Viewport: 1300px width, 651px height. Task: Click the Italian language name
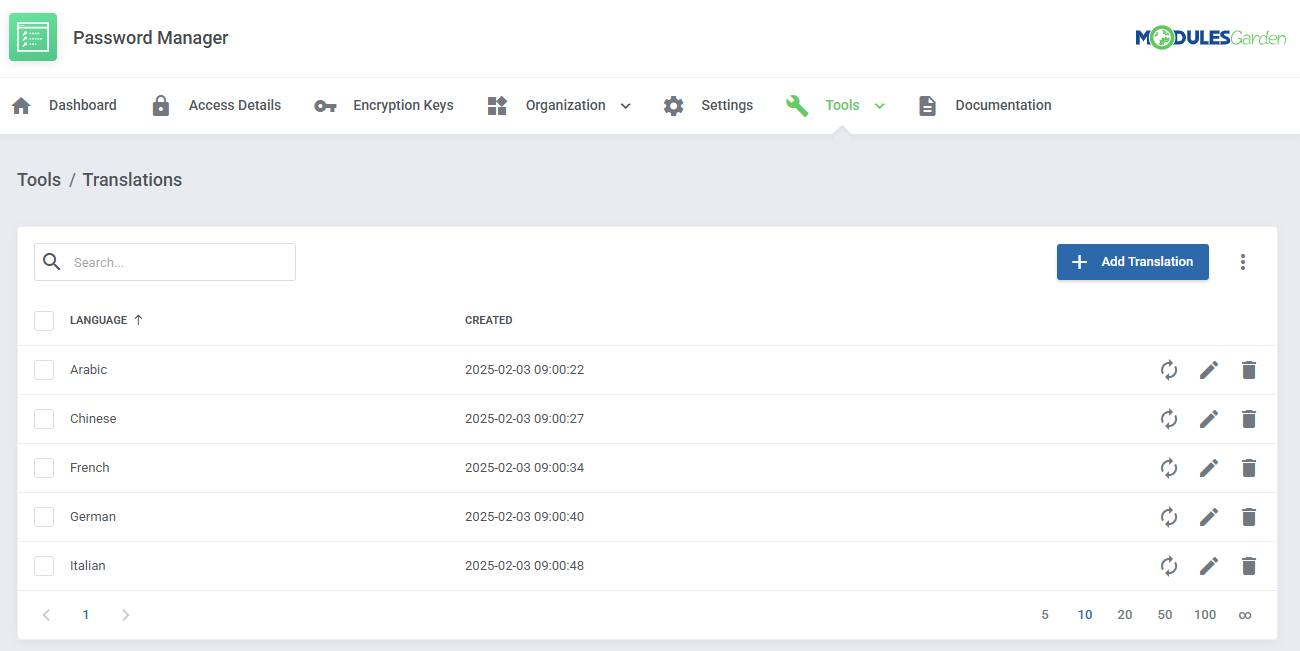tap(87, 566)
